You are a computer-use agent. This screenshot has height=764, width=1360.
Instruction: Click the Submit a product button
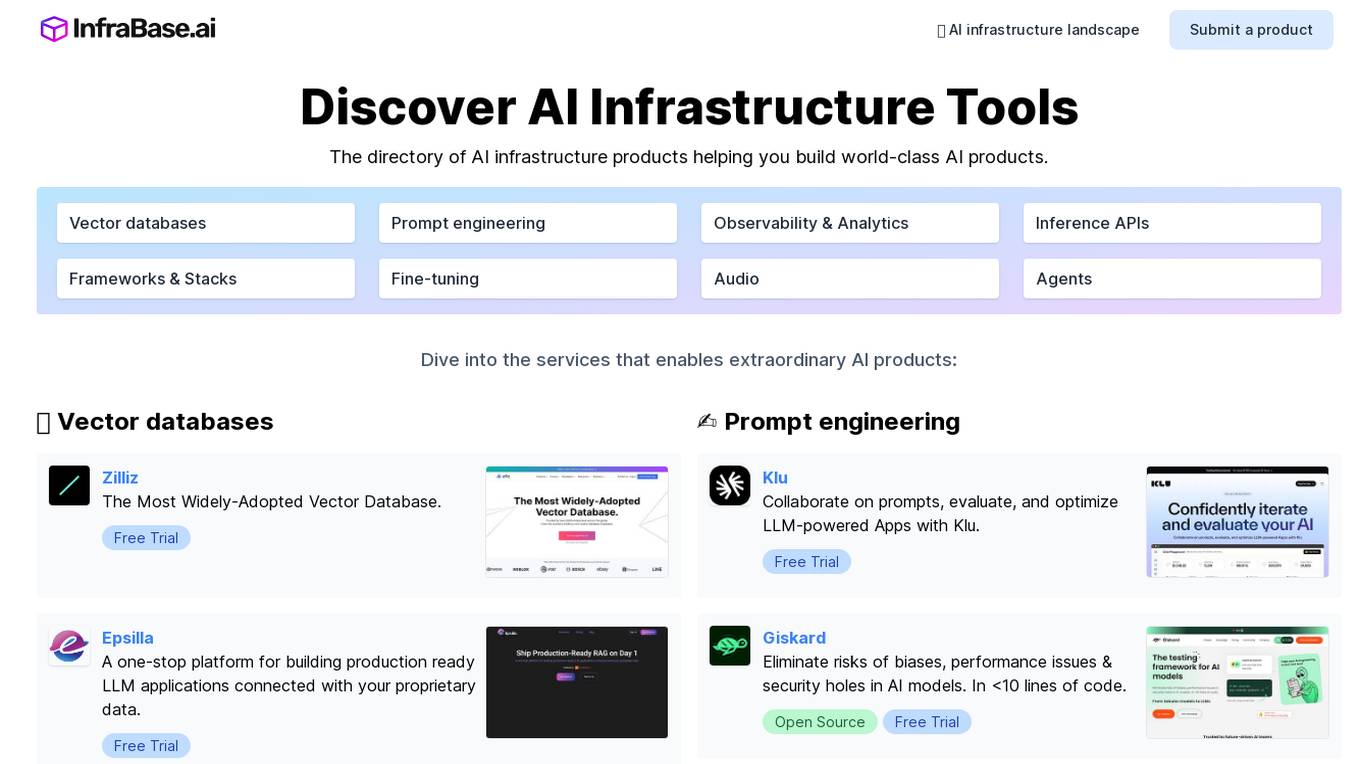click(x=1251, y=30)
